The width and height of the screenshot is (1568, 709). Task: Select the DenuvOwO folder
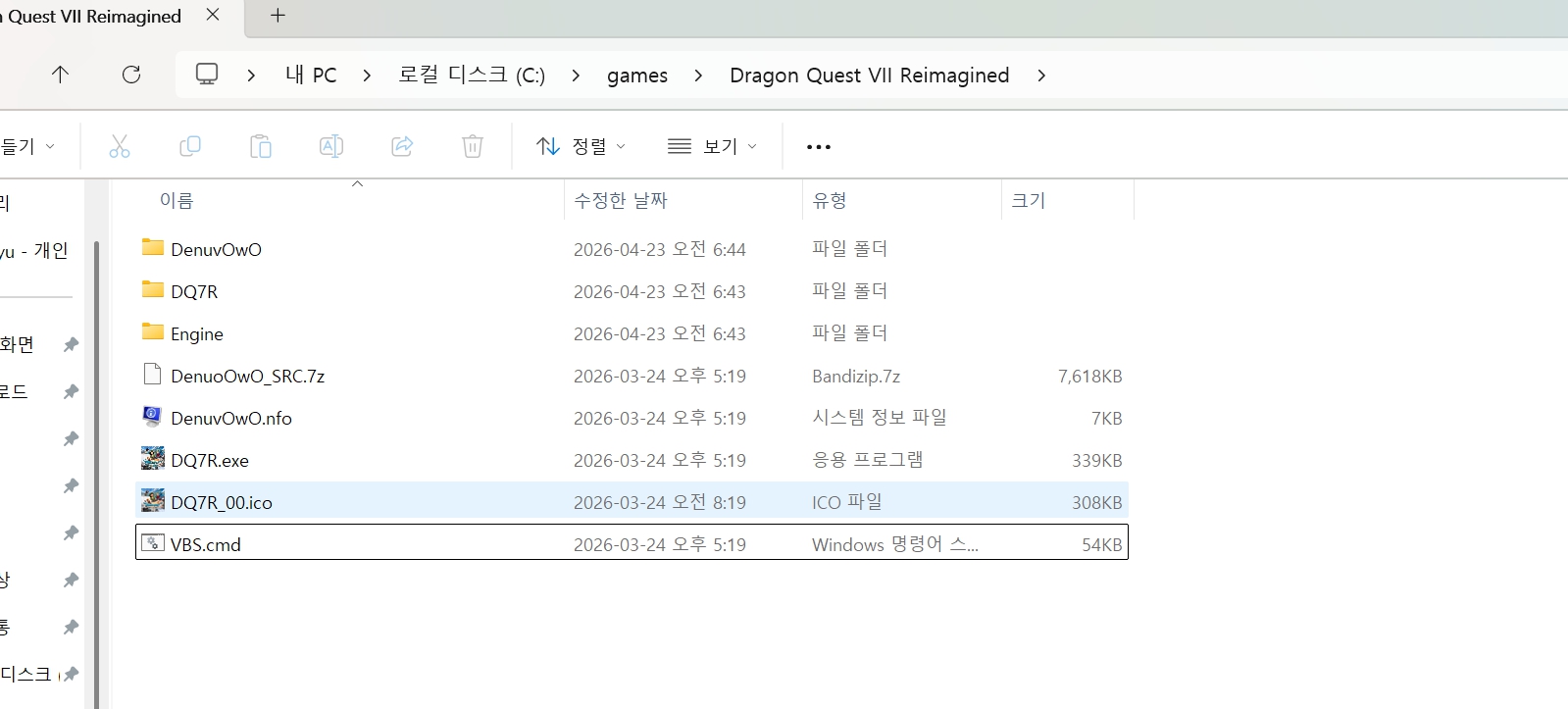pyautogui.click(x=216, y=250)
